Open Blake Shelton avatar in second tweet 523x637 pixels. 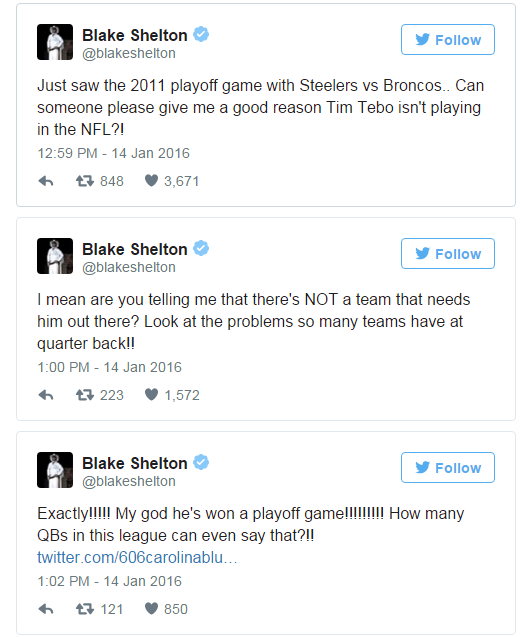click(x=55, y=256)
